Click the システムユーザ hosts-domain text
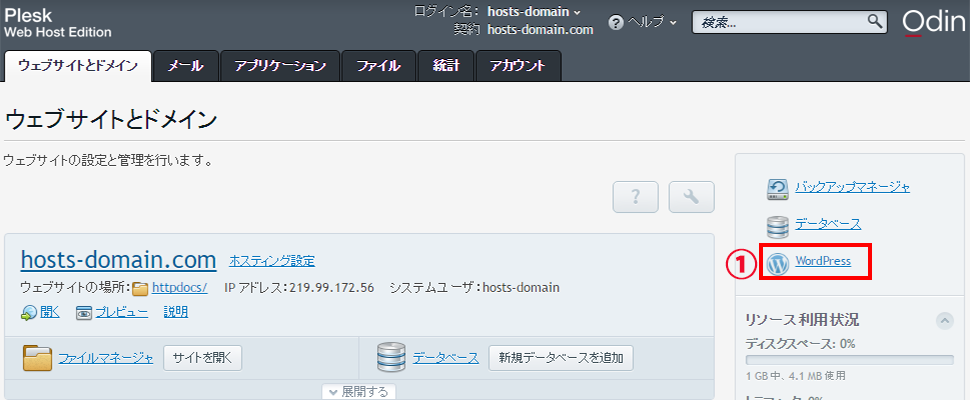 tap(475, 288)
